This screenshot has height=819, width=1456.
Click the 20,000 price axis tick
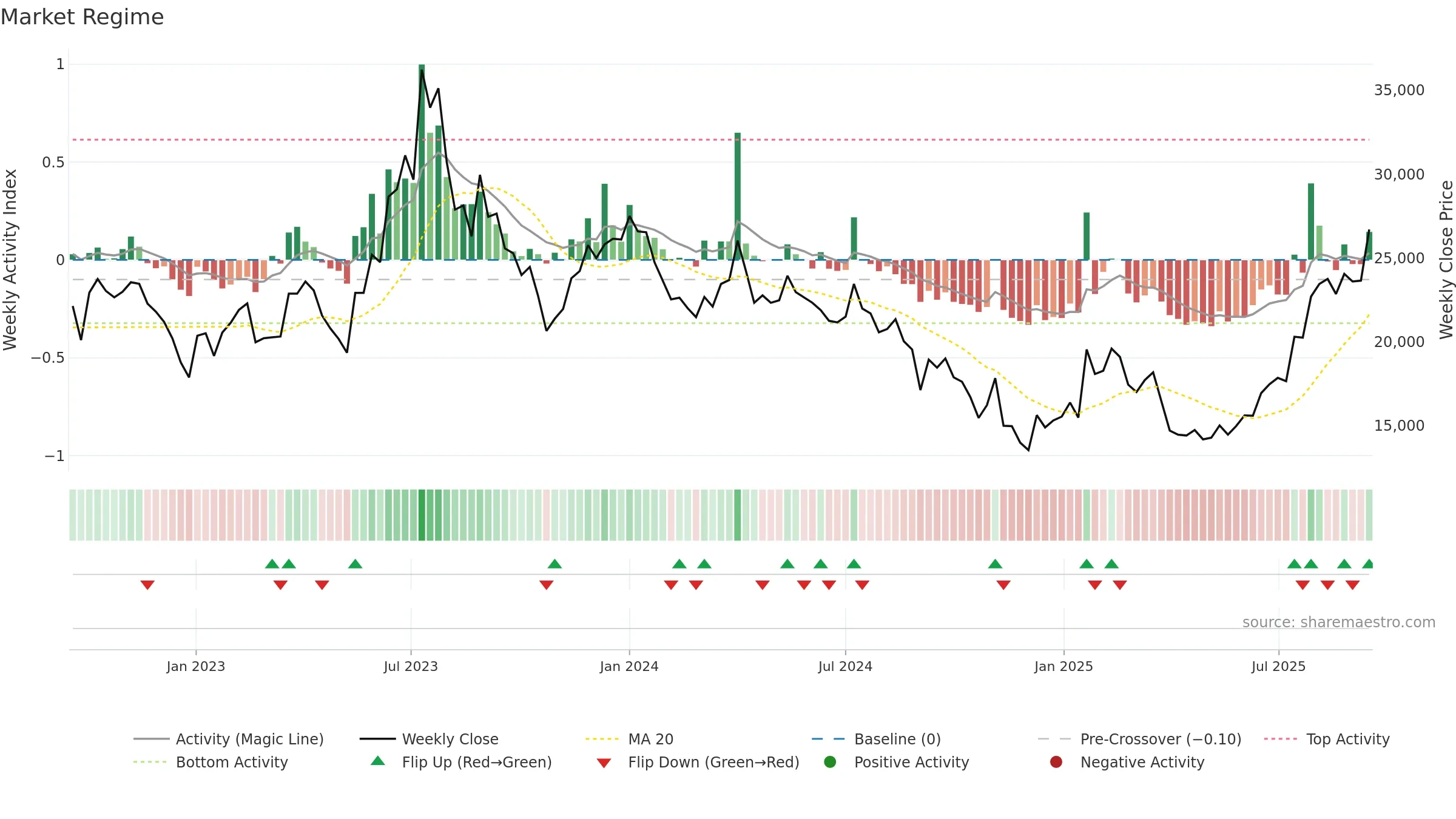1399,342
